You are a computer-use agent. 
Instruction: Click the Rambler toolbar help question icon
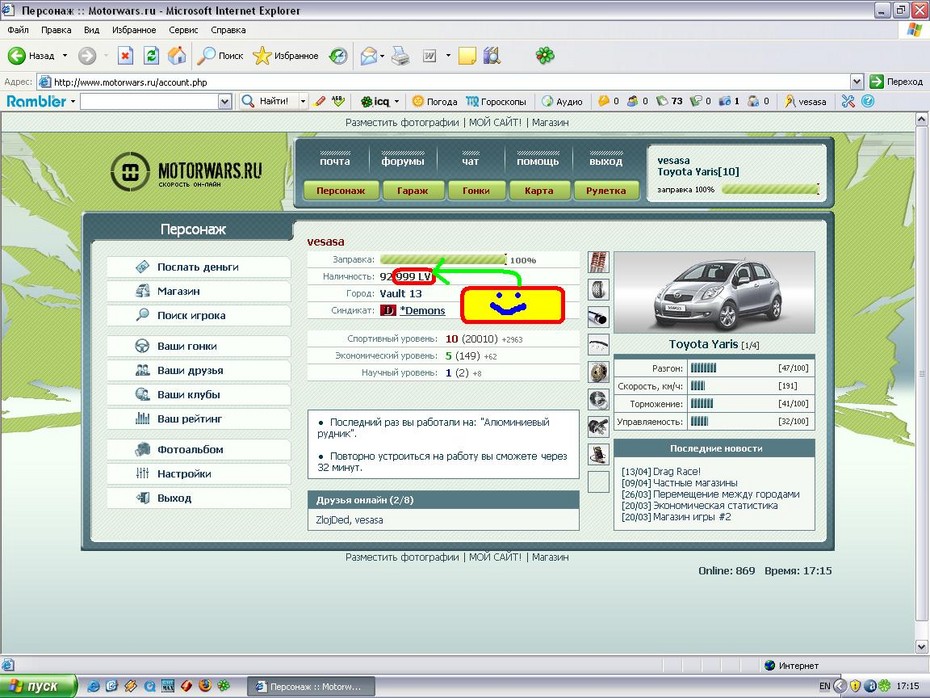click(x=867, y=101)
